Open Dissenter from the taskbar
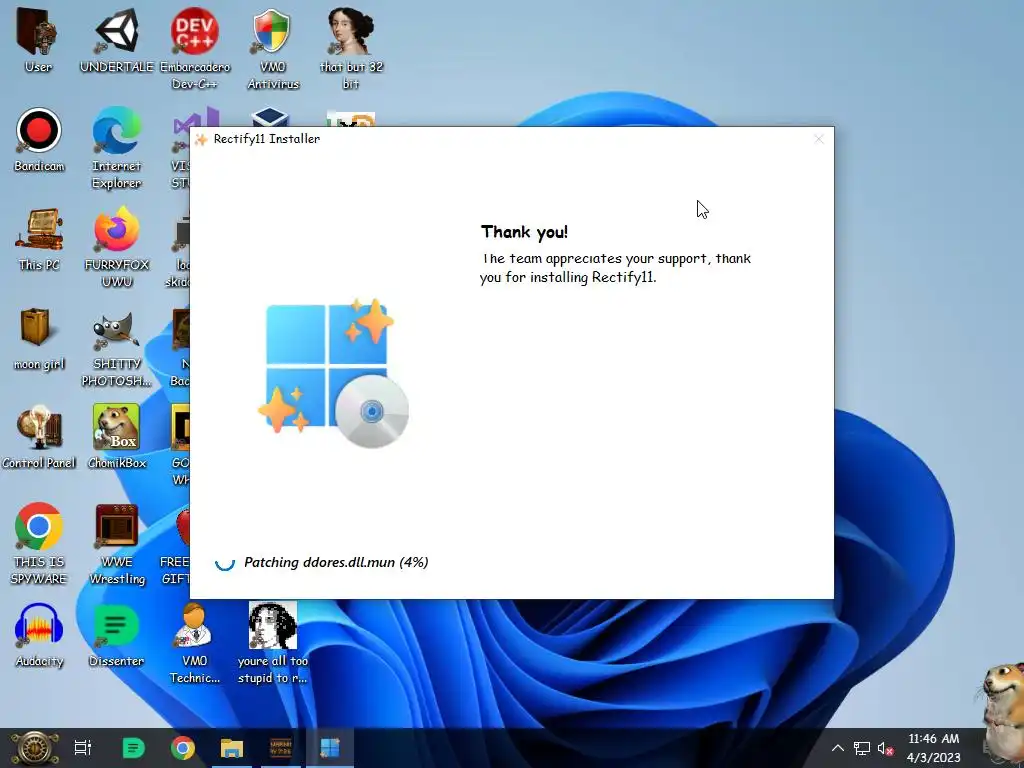Screen dimensions: 1024x768 (x=133, y=748)
